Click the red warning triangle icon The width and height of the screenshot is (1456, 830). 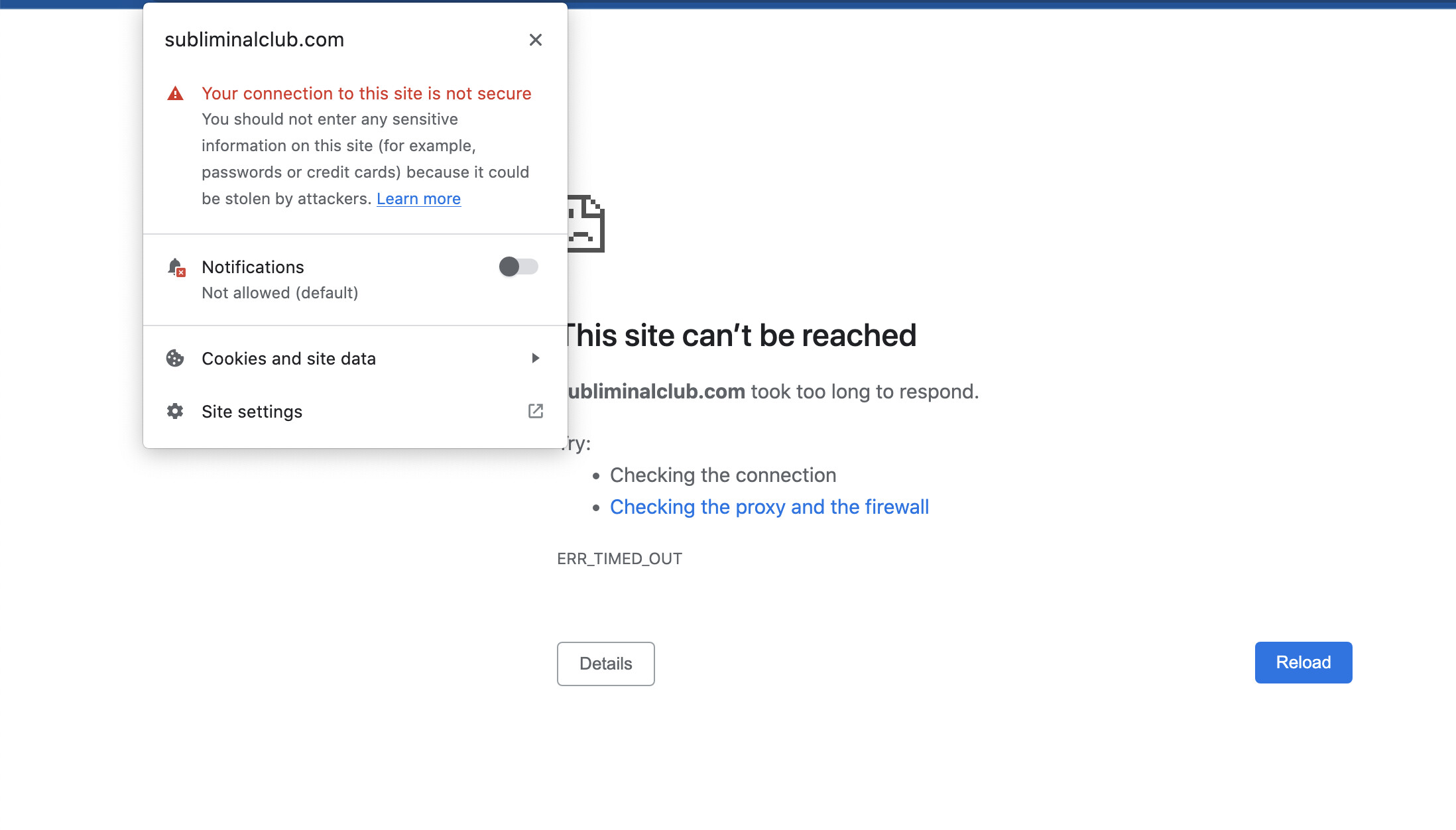pos(175,93)
